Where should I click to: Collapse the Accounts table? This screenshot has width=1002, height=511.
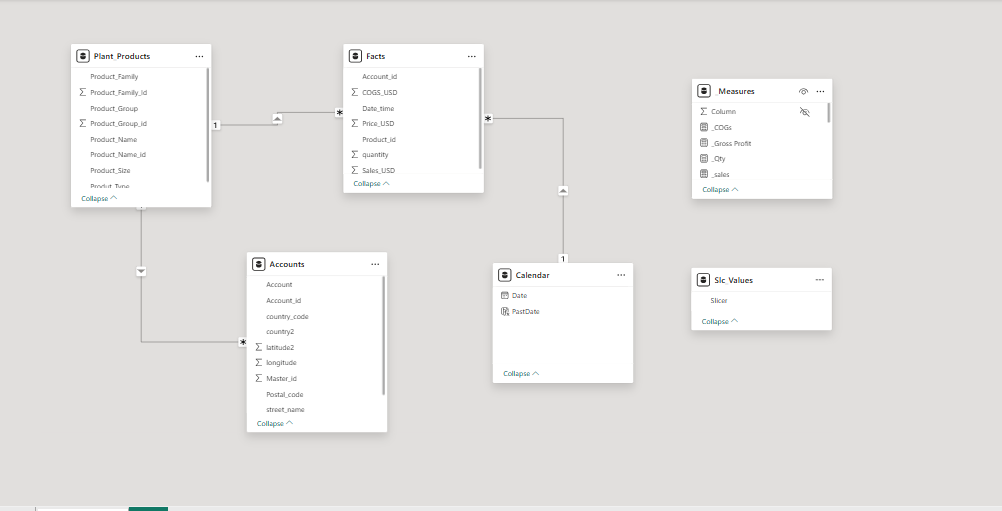pos(275,423)
